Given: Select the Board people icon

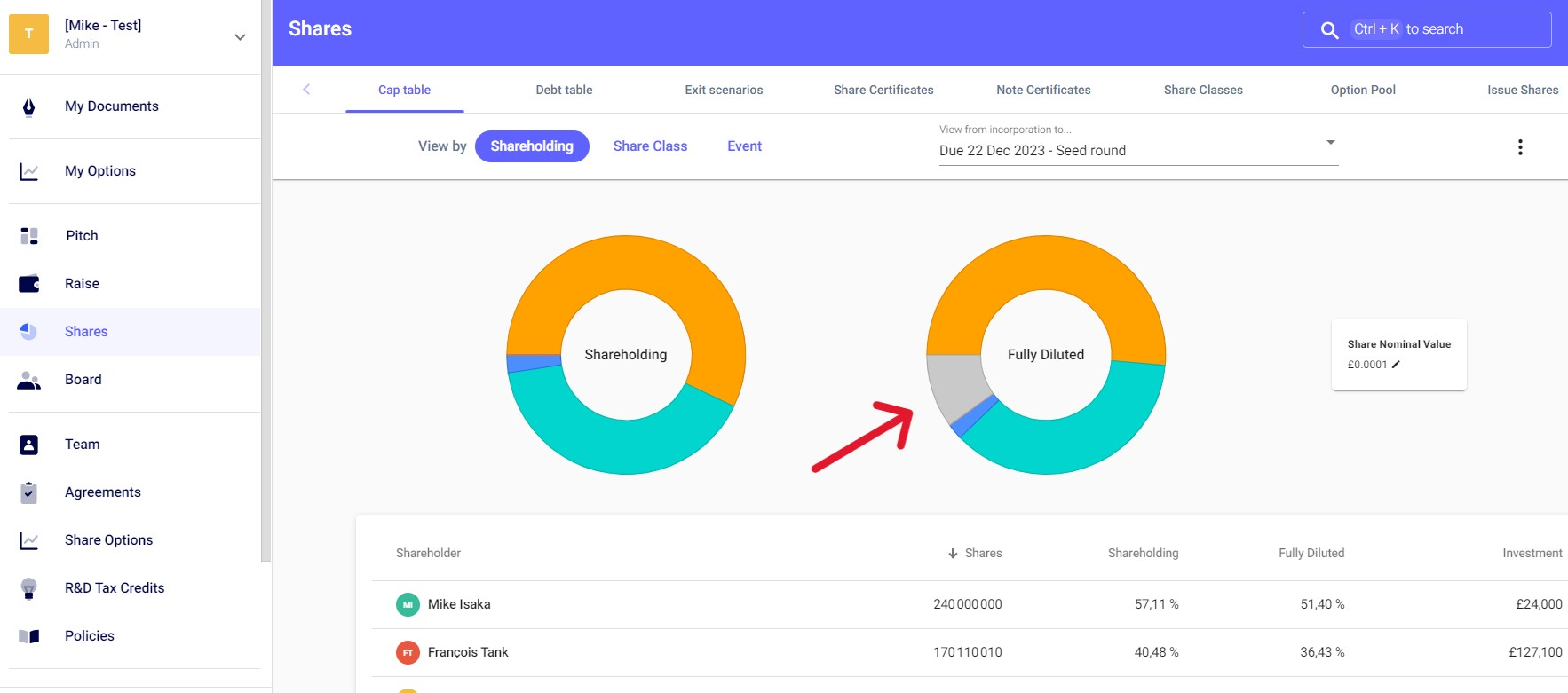Looking at the screenshot, I should [28, 381].
